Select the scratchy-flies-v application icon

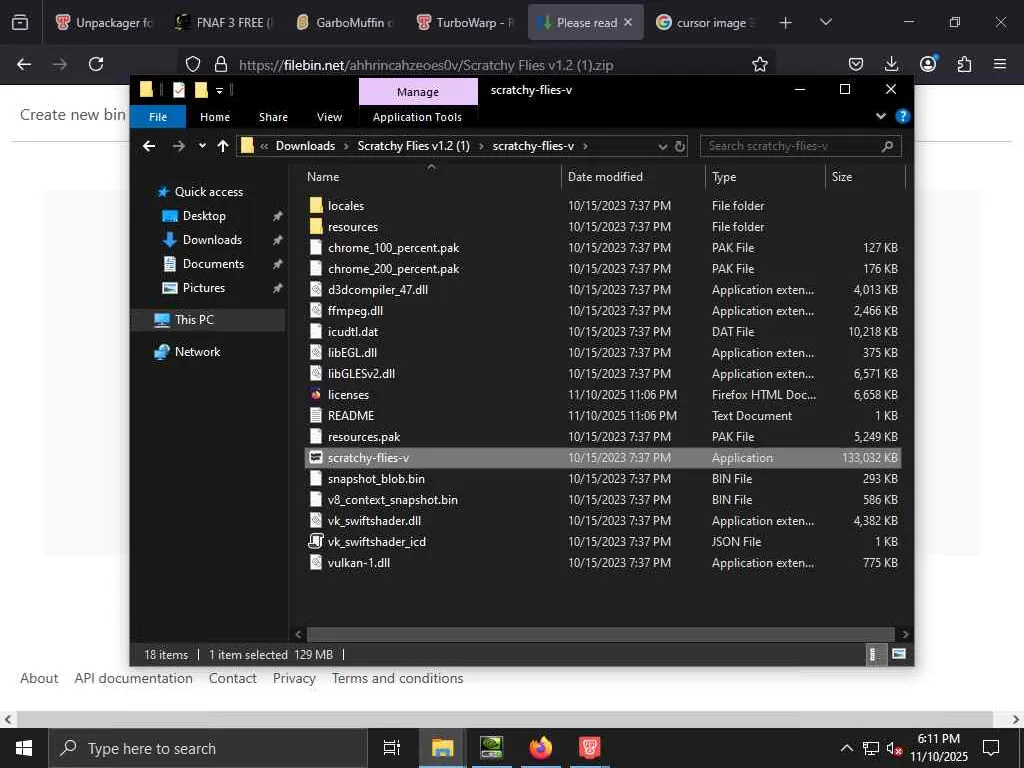click(316, 458)
